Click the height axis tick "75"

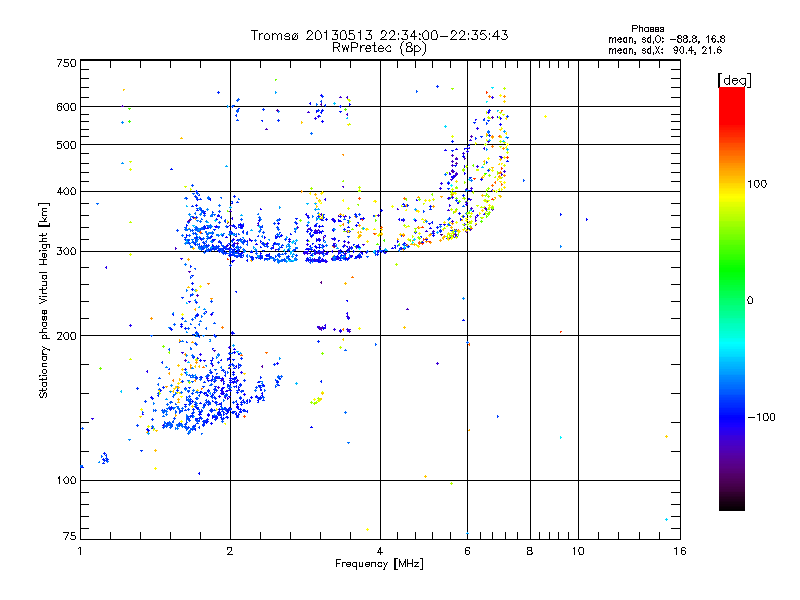coord(69,536)
